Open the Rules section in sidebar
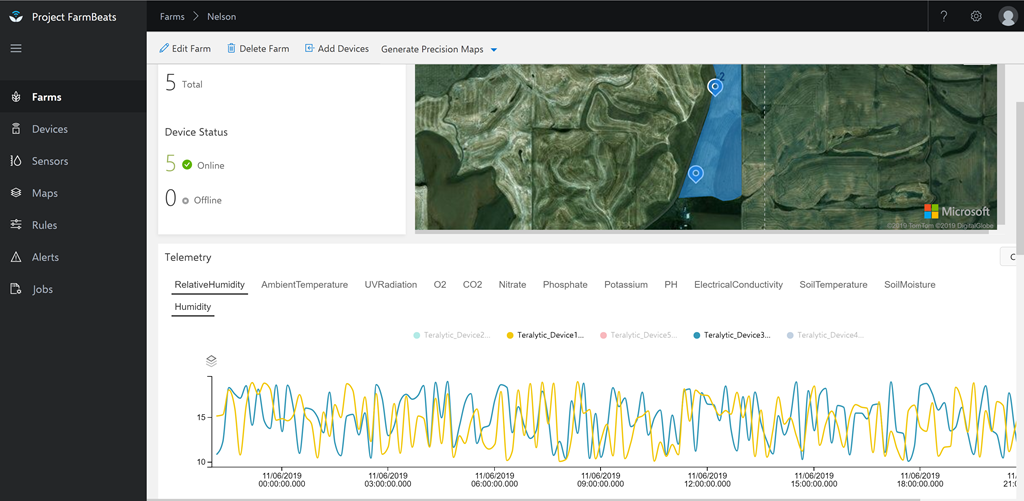The height and width of the screenshot is (501, 1024). click(73, 225)
